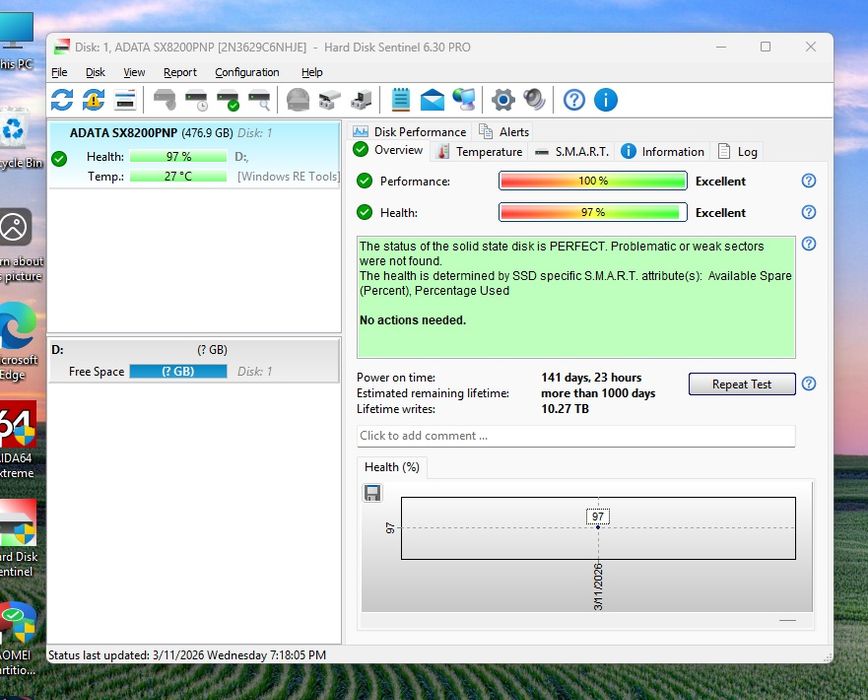The height and width of the screenshot is (700, 868).
Task: Click the globe and monitor toolbar icon
Action: [464, 100]
